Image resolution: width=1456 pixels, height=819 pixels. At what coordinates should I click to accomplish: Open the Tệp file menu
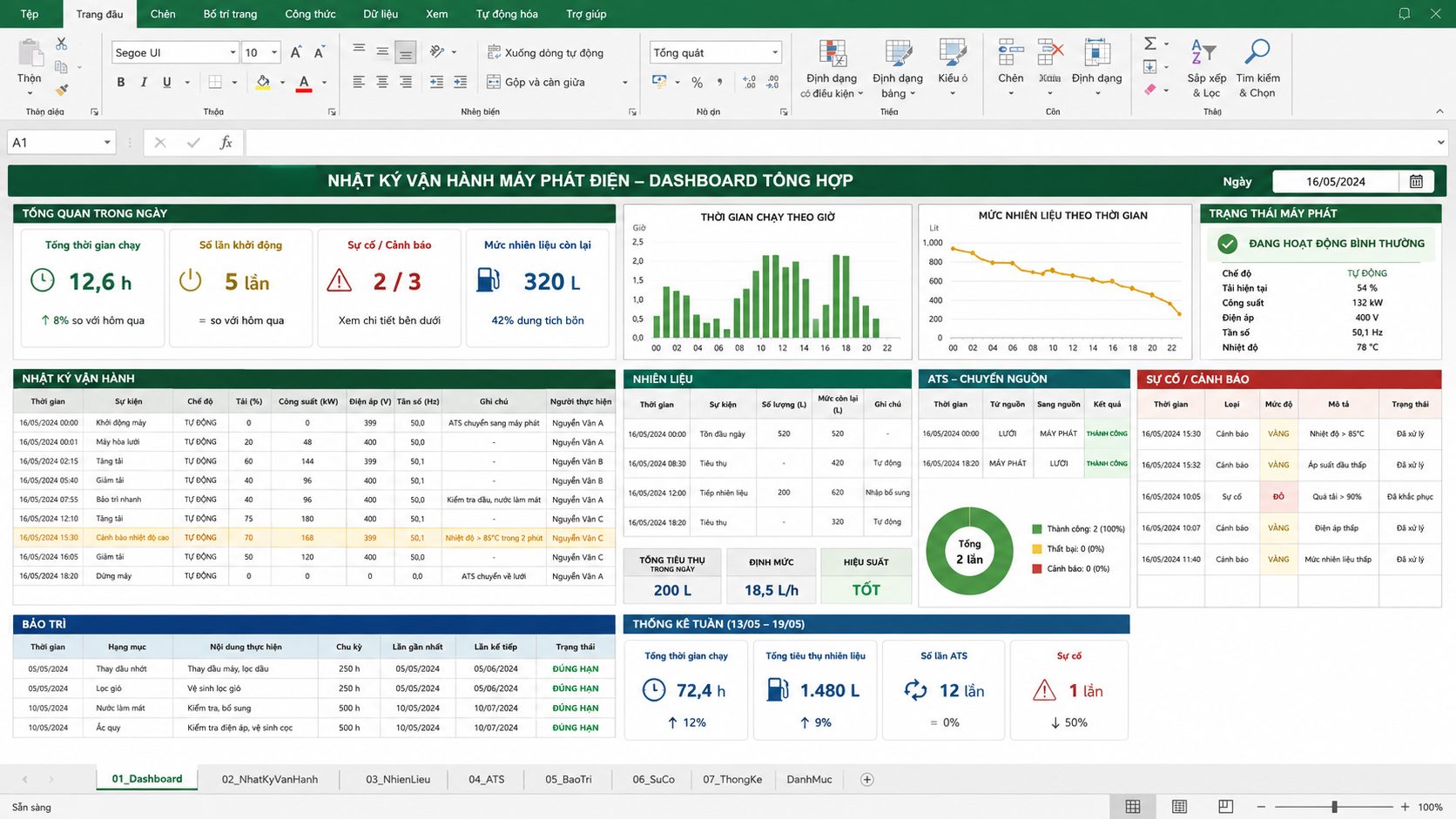(30, 14)
